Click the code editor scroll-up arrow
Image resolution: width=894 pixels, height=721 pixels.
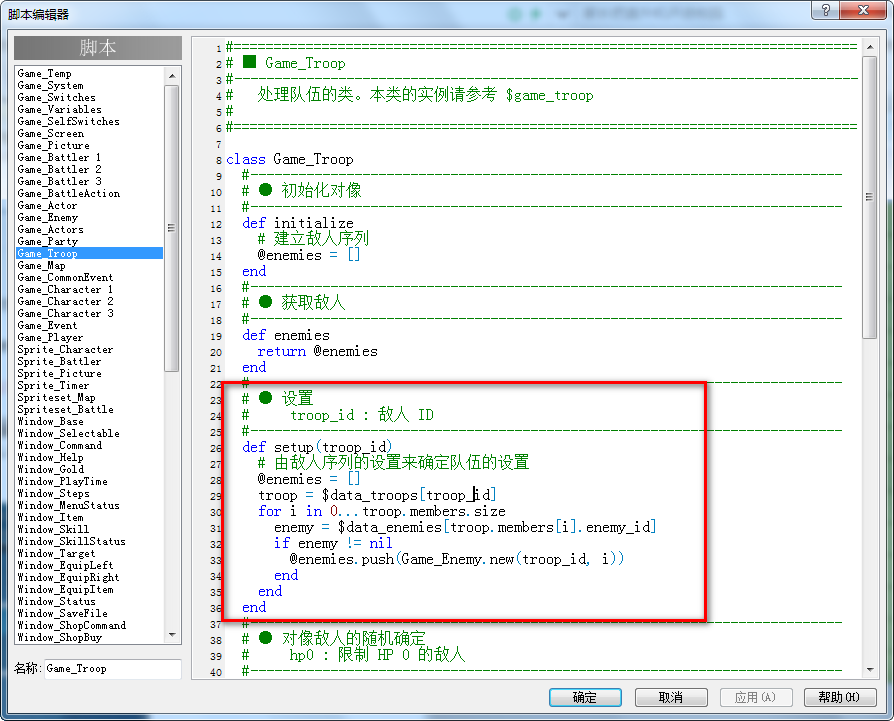point(869,47)
